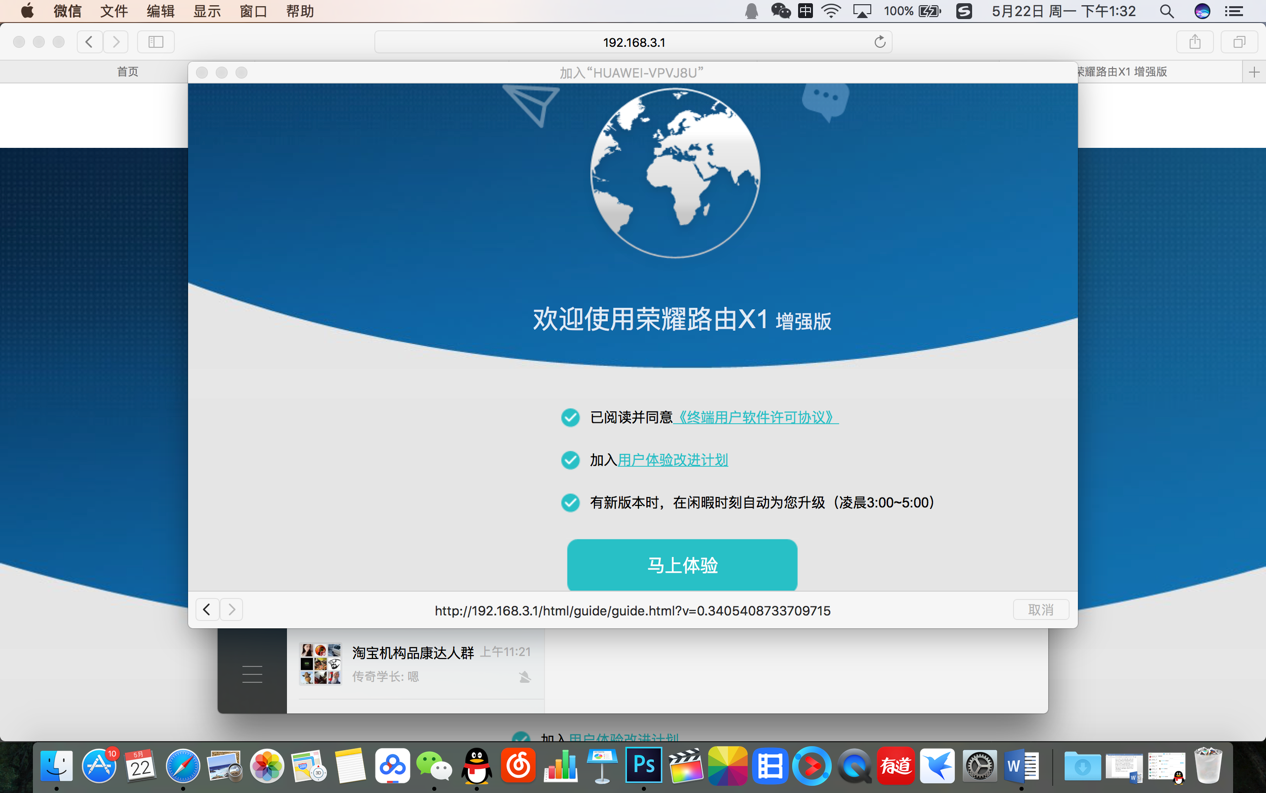Click the date and time 下午1:32
This screenshot has height=793, width=1266.
click(1064, 11)
